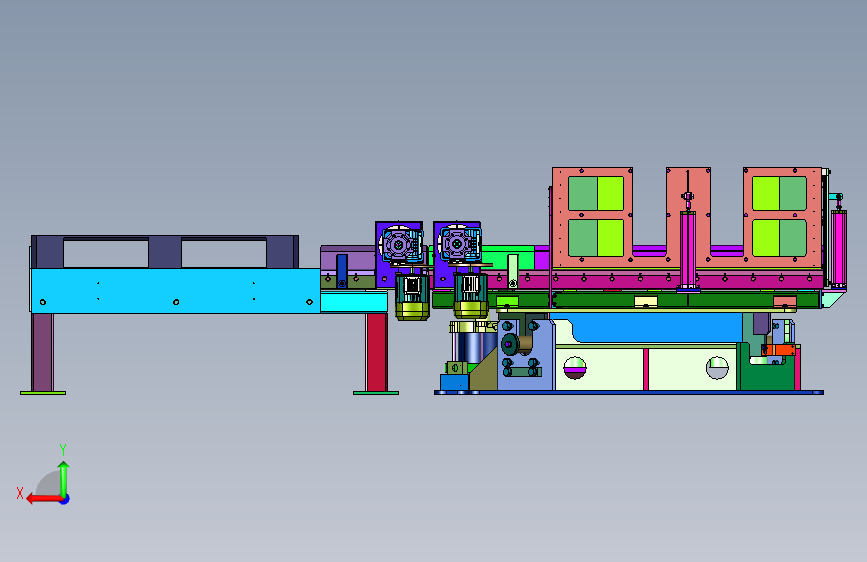Select the long blue base plate under the machine
This screenshot has height=562, width=867.
(629, 393)
